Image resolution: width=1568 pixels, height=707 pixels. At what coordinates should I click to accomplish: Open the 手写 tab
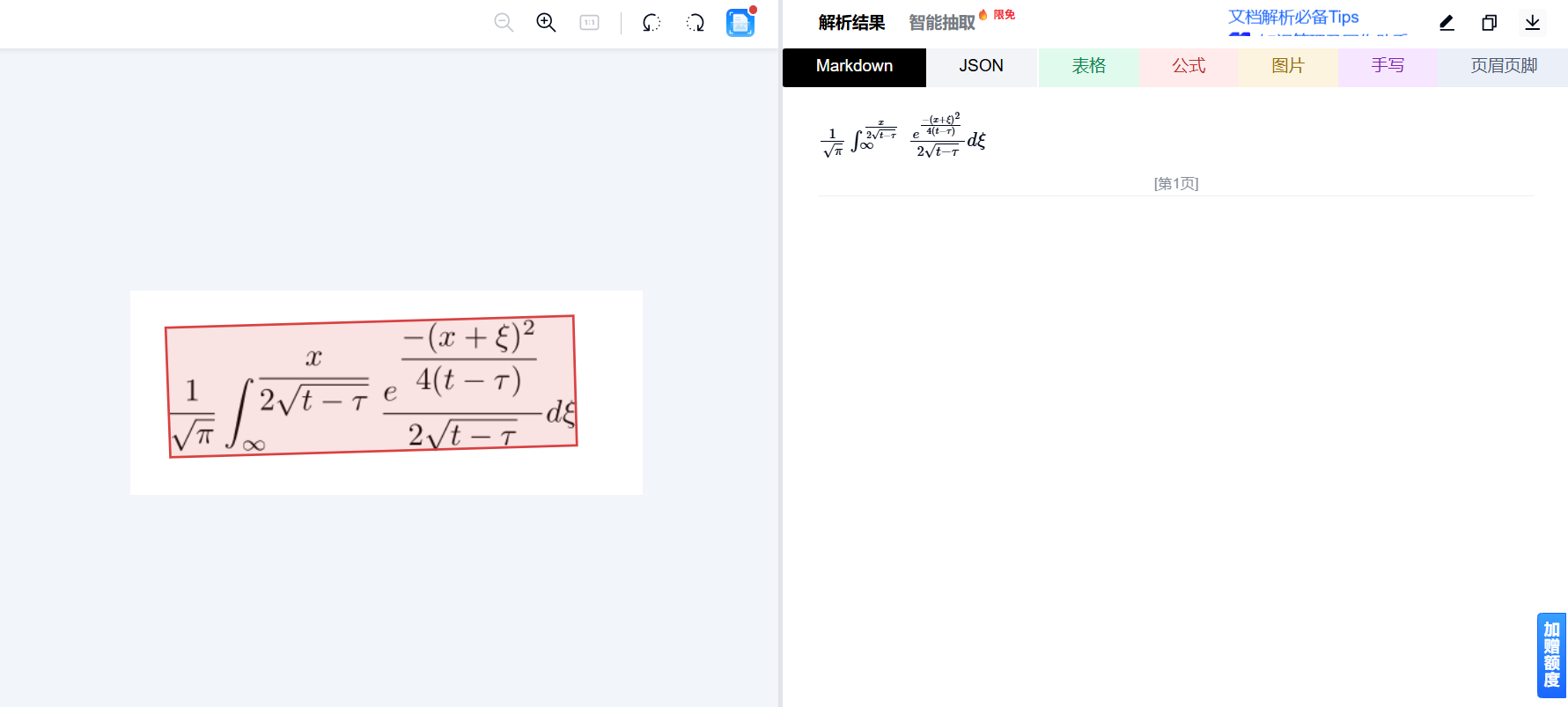click(x=1388, y=67)
